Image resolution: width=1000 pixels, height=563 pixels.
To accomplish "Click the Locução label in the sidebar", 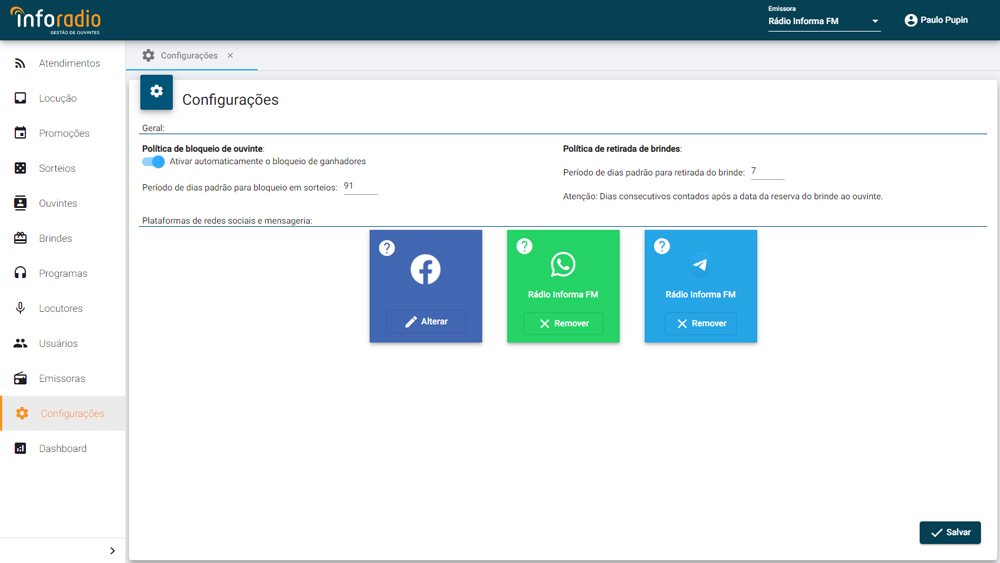I will [58, 98].
